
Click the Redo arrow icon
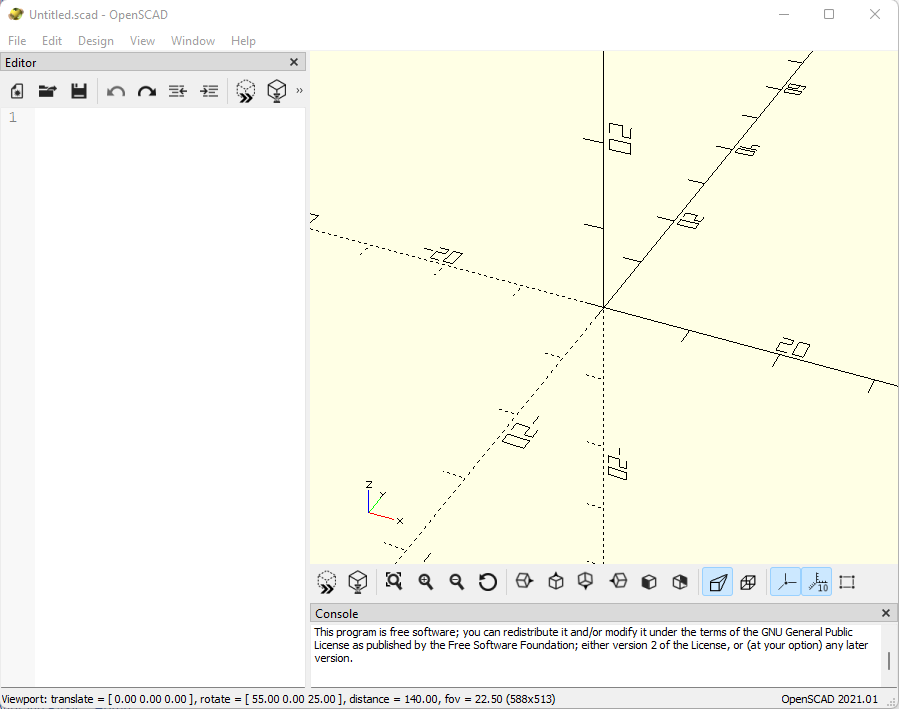pyautogui.click(x=147, y=91)
